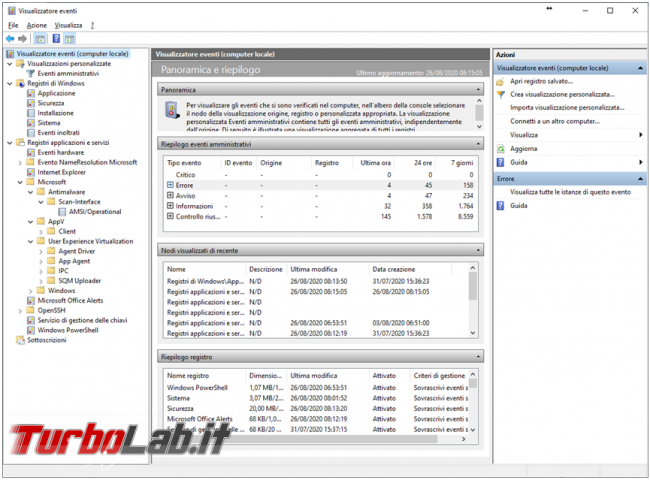Click the AMSI/Operational log icon
This screenshot has height=480, width=650.
(x=62, y=211)
